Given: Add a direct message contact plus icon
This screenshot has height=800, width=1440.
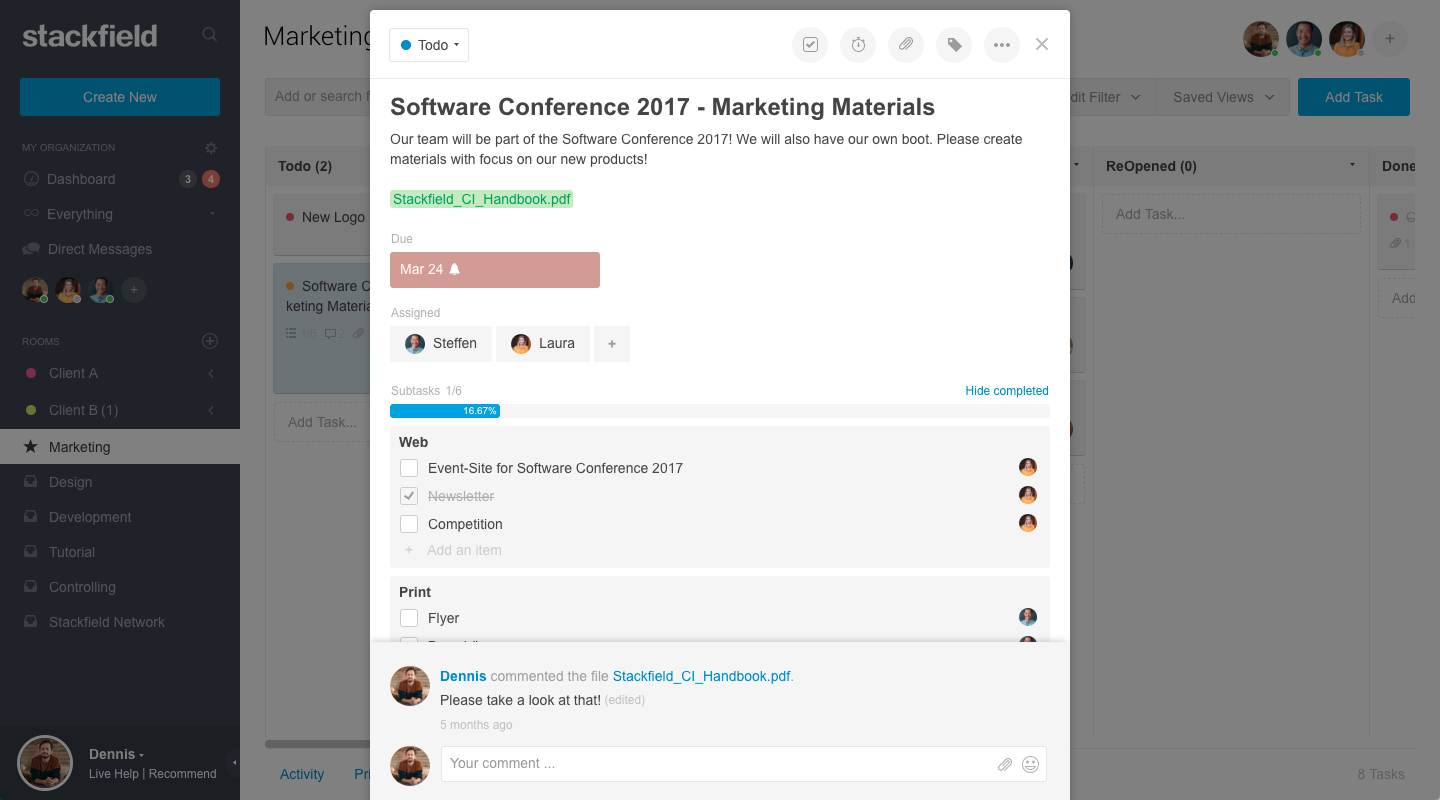Looking at the screenshot, I should [134, 290].
